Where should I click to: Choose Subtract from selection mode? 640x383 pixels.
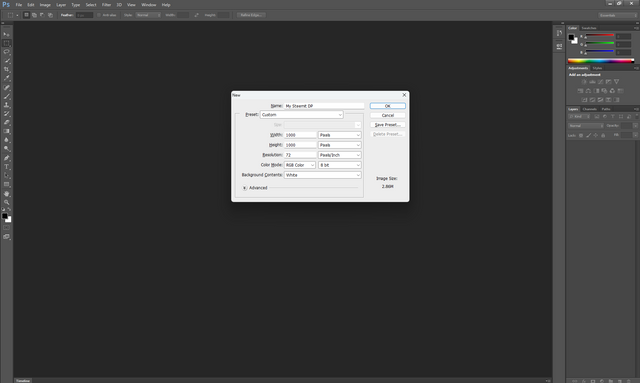(x=42, y=15)
